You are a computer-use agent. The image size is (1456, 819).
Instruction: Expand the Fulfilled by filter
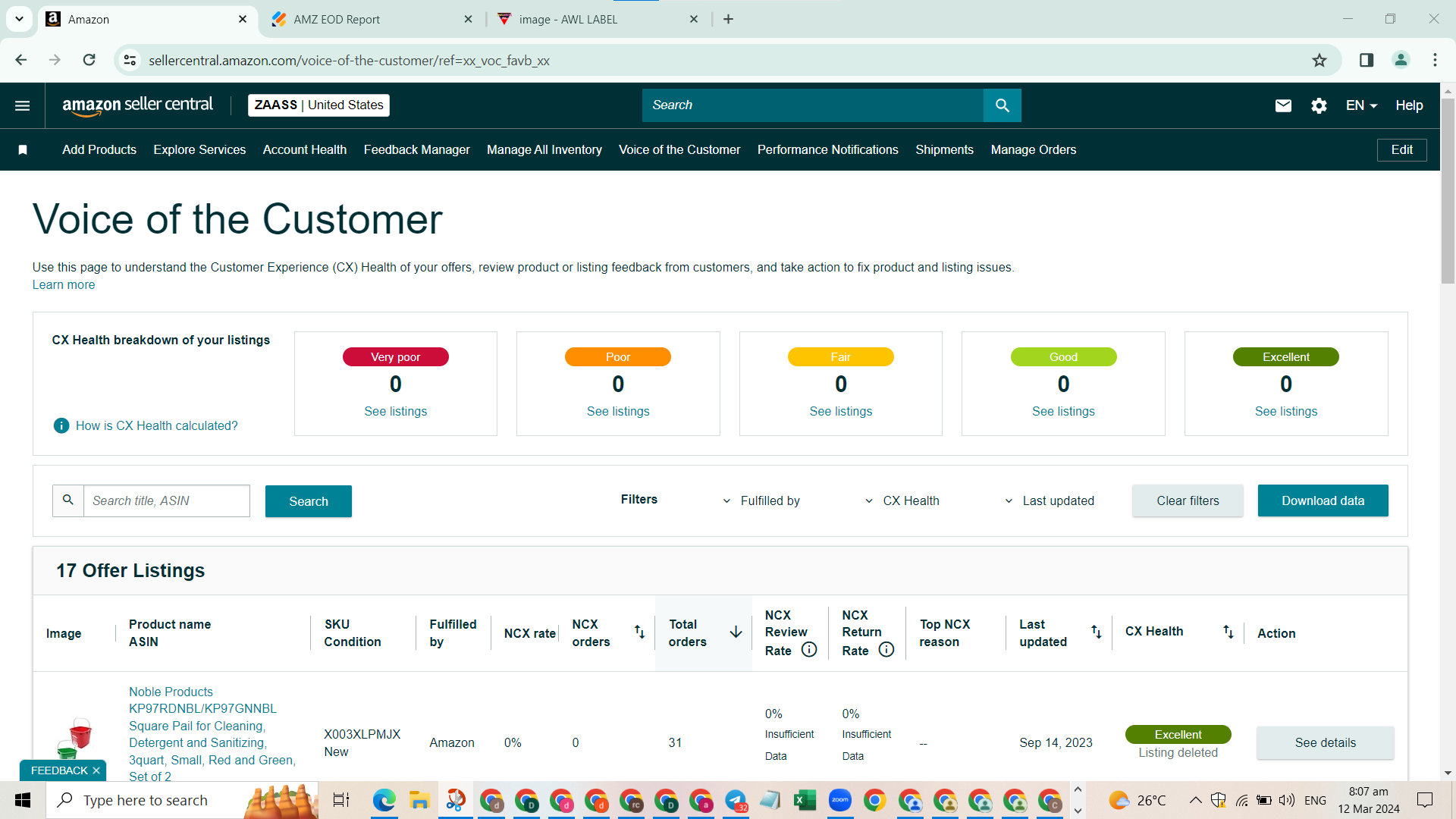point(762,500)
